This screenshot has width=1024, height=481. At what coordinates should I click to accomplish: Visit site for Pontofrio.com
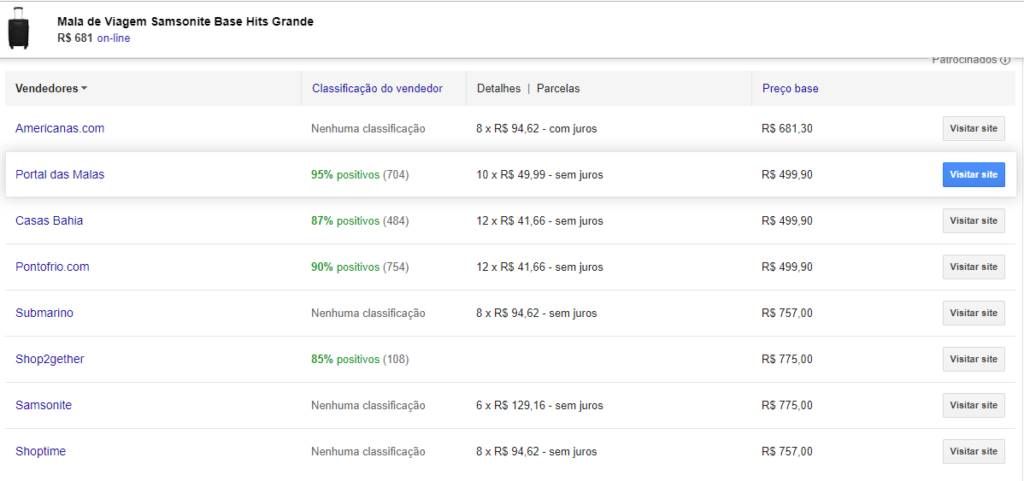(973, 267)
